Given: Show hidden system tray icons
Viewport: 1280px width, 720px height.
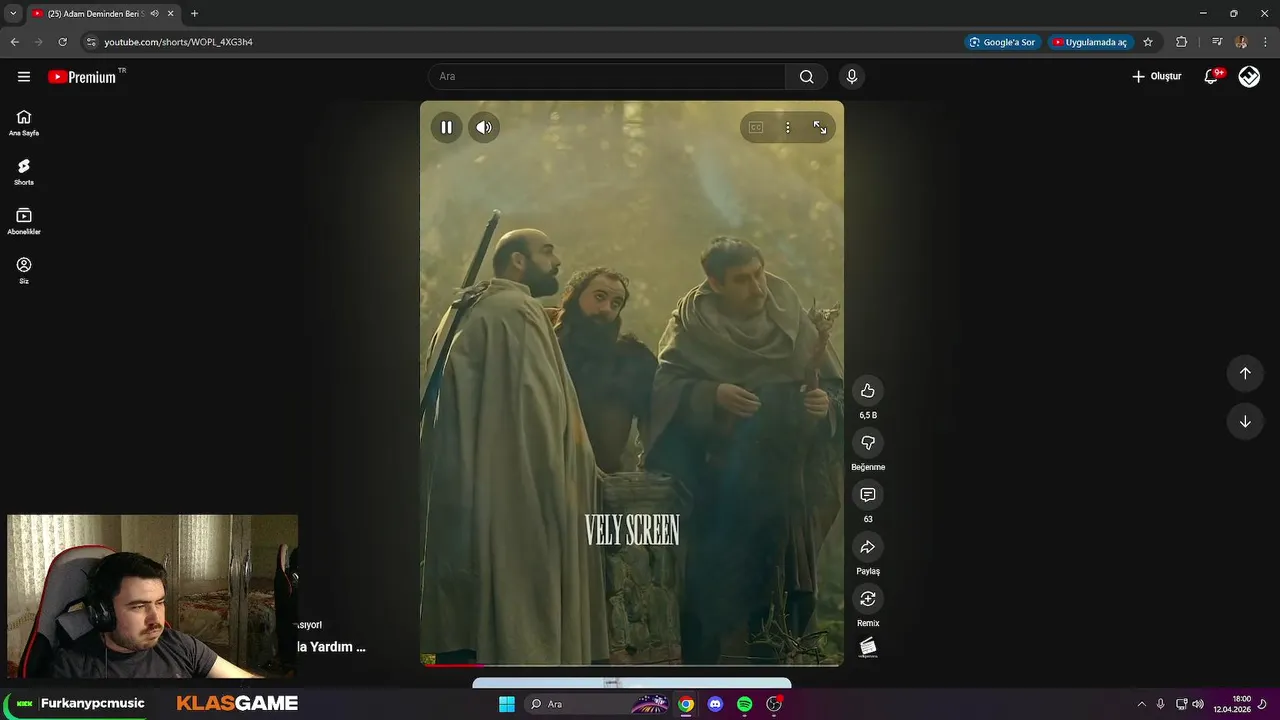Looking at the screenshot, I should tap(1141, 704).
